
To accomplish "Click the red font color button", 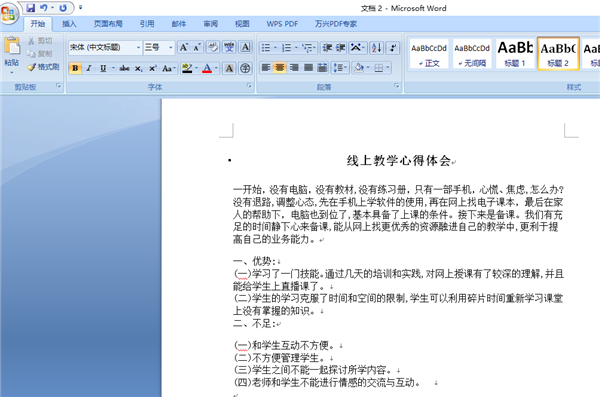I will click(207, 69).
